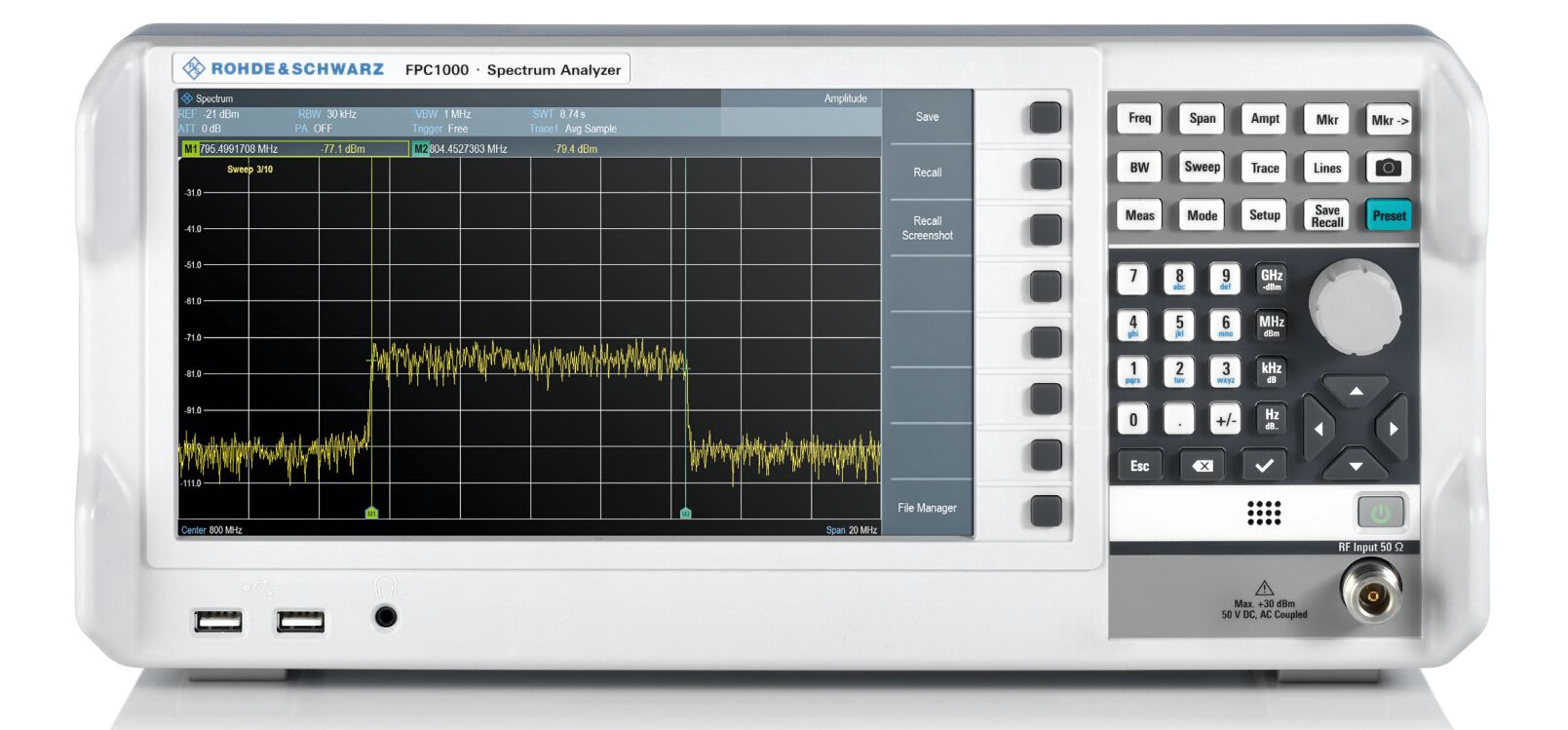Tap the Span 20 MHz readout

pyautogui.click(x=852, y=530)
